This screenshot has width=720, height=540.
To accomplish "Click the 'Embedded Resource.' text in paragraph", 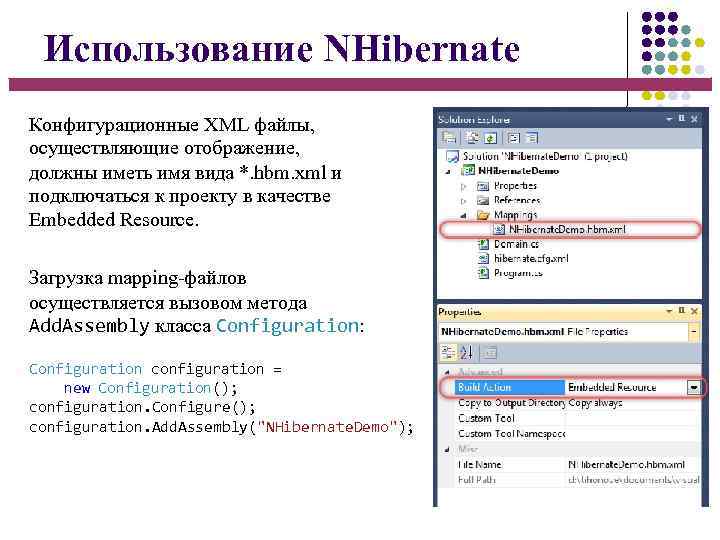I will [114, 219].
